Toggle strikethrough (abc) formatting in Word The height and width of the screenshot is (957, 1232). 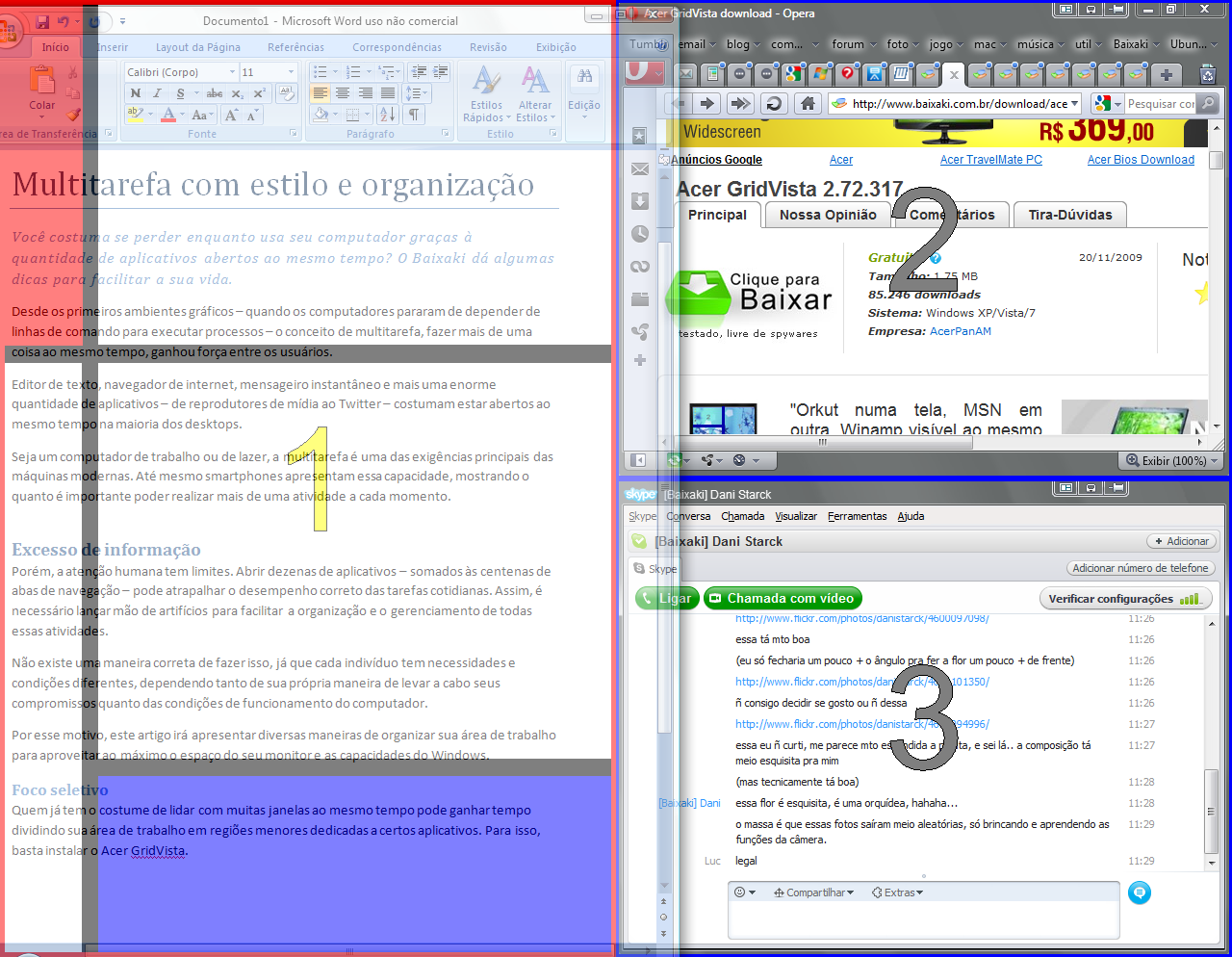coord(215,93)
